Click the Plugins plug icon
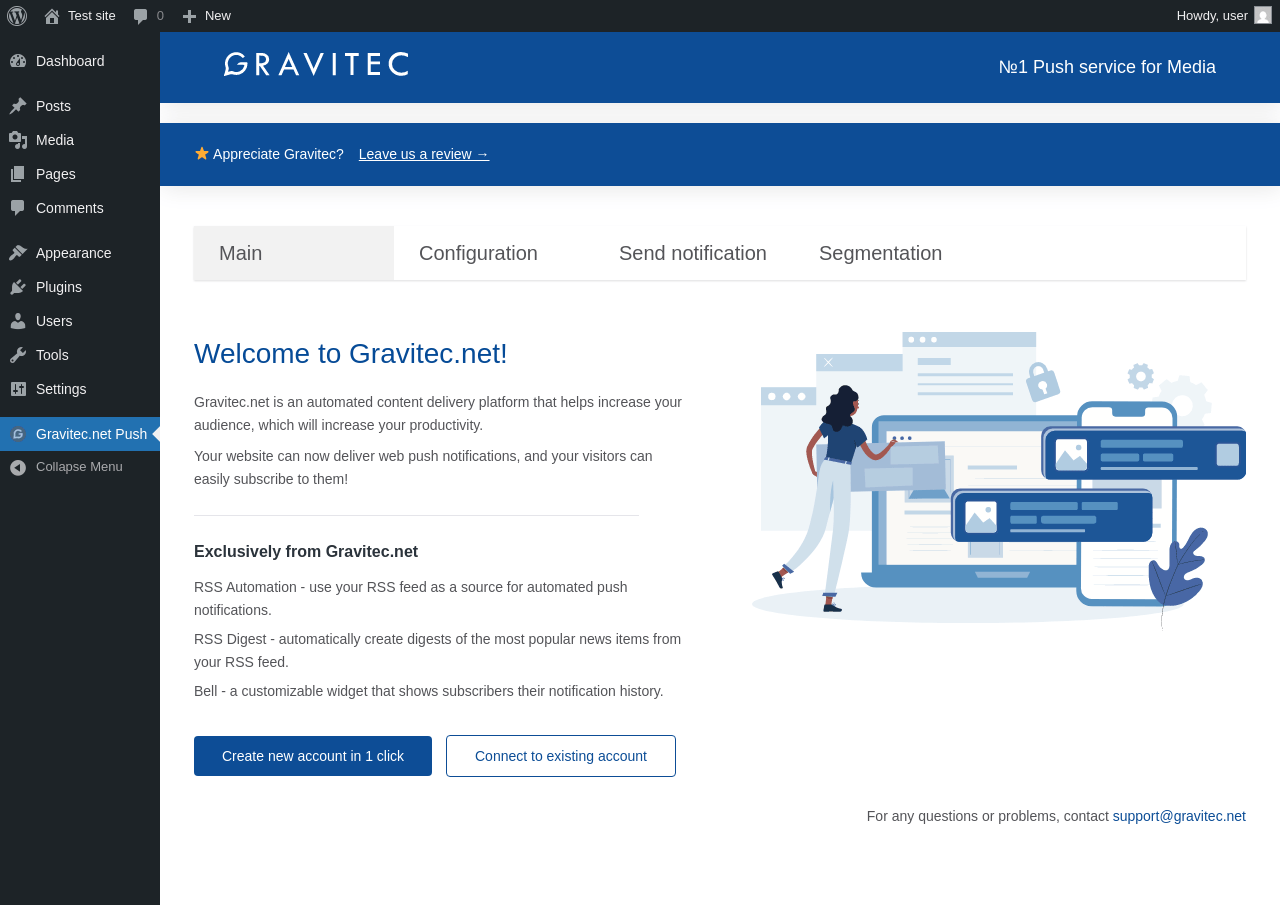The image size is (1280, 905). (18, 287)
